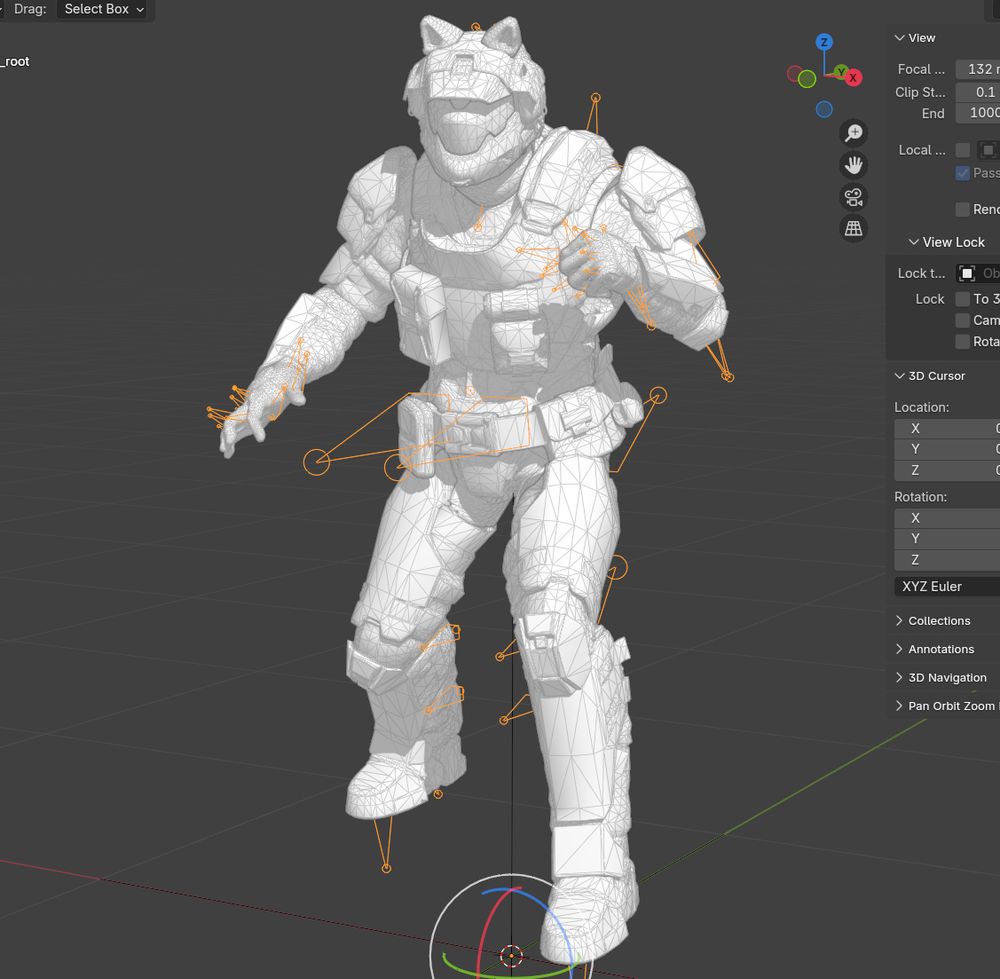The height and width of the screenshot is (979, 1000).
Task: Click the zoom magnifier viewport icon
Action: 853,133
